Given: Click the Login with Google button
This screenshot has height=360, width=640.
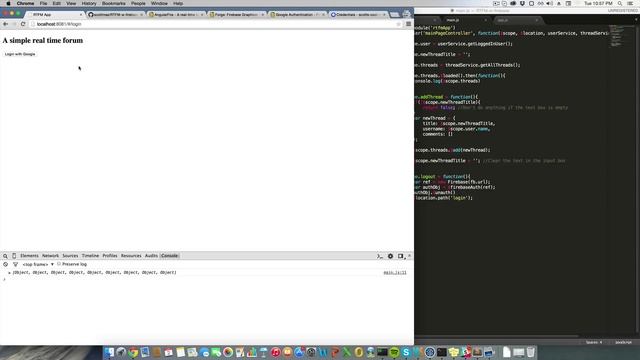Looking at the screenshot, I should [20, 54].
